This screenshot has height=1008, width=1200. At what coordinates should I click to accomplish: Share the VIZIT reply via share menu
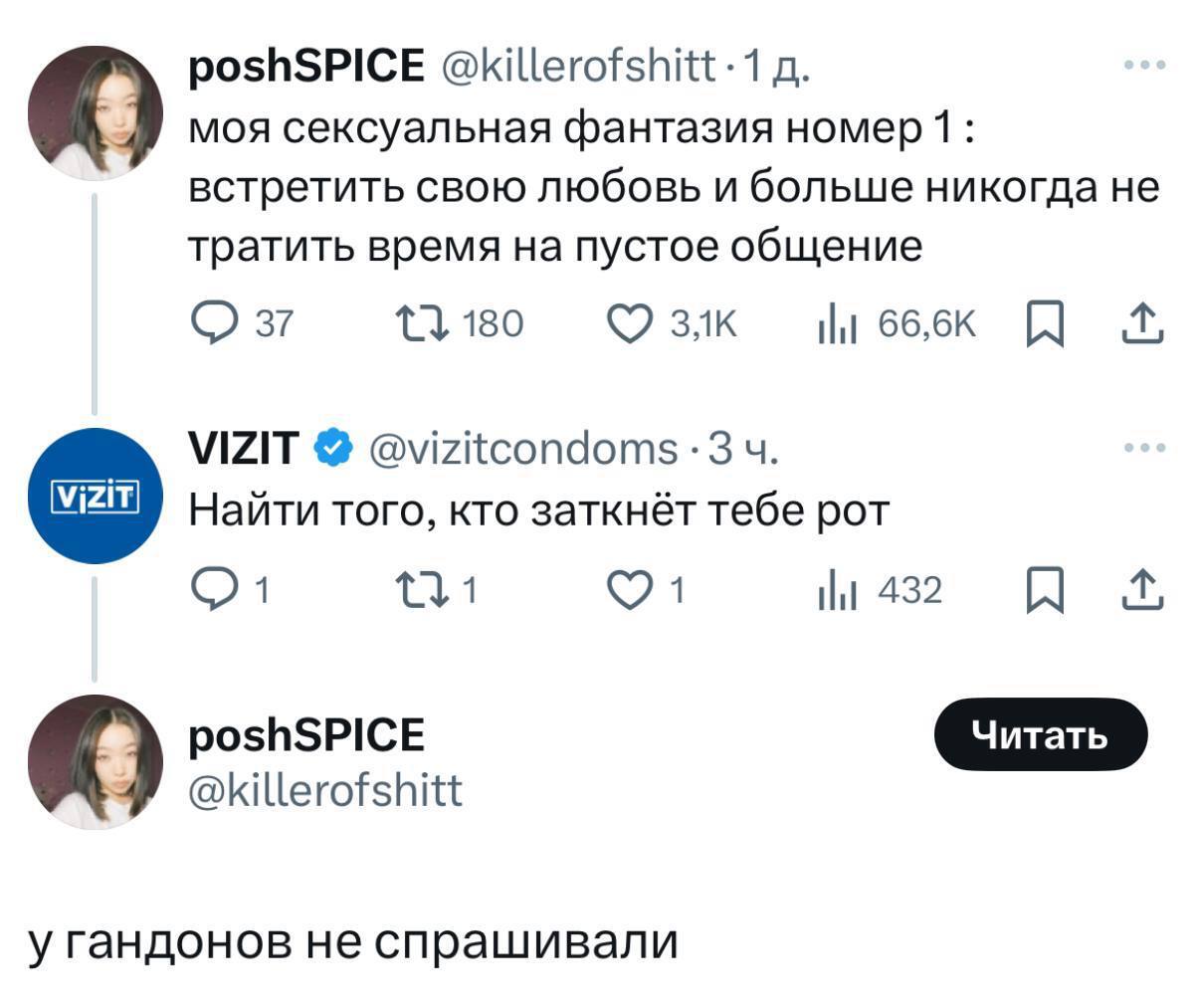coord(1142,590)
